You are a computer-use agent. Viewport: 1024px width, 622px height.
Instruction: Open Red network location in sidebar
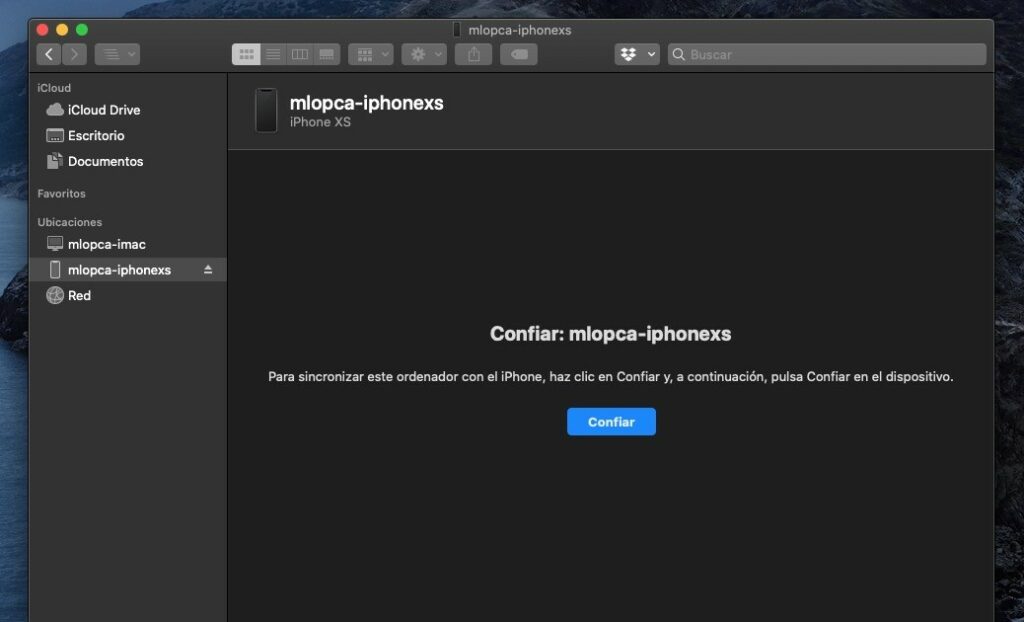coord(128,295)
